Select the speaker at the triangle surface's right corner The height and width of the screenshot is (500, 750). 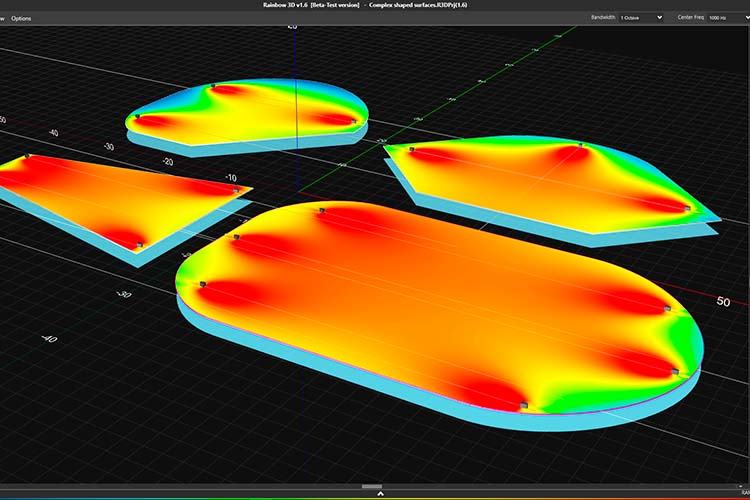click(x=236, y=190)
